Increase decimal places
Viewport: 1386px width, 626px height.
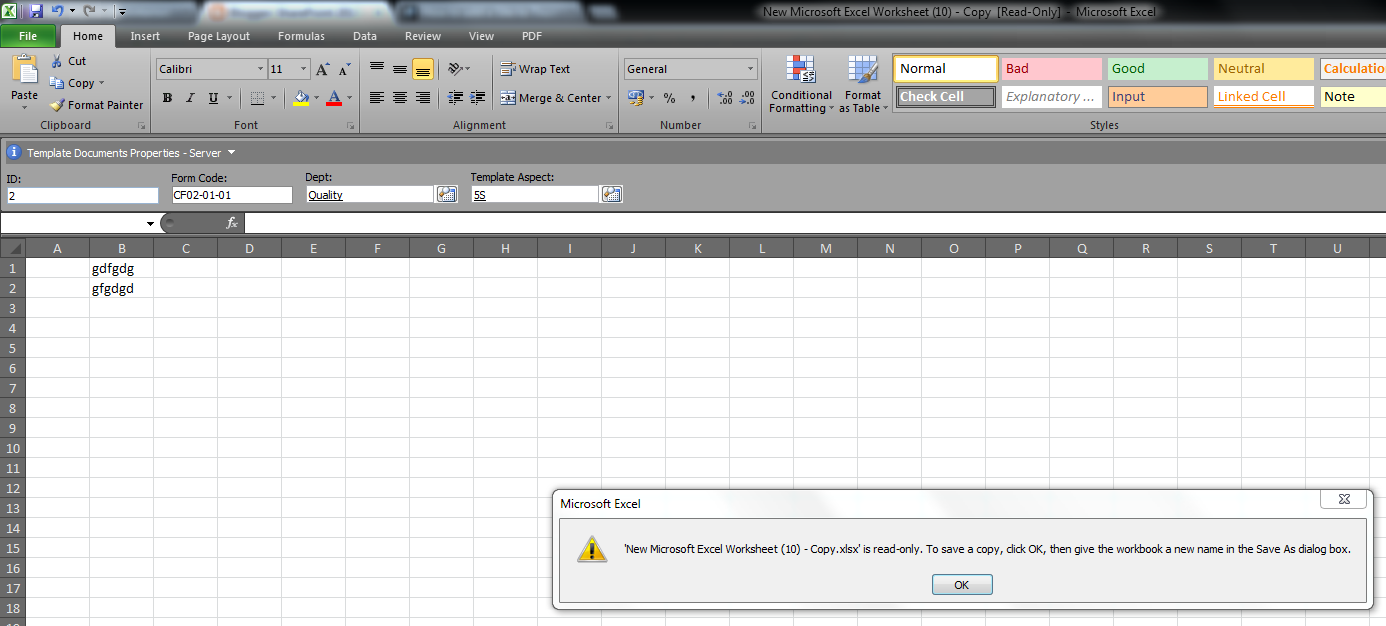coord(724,98)
